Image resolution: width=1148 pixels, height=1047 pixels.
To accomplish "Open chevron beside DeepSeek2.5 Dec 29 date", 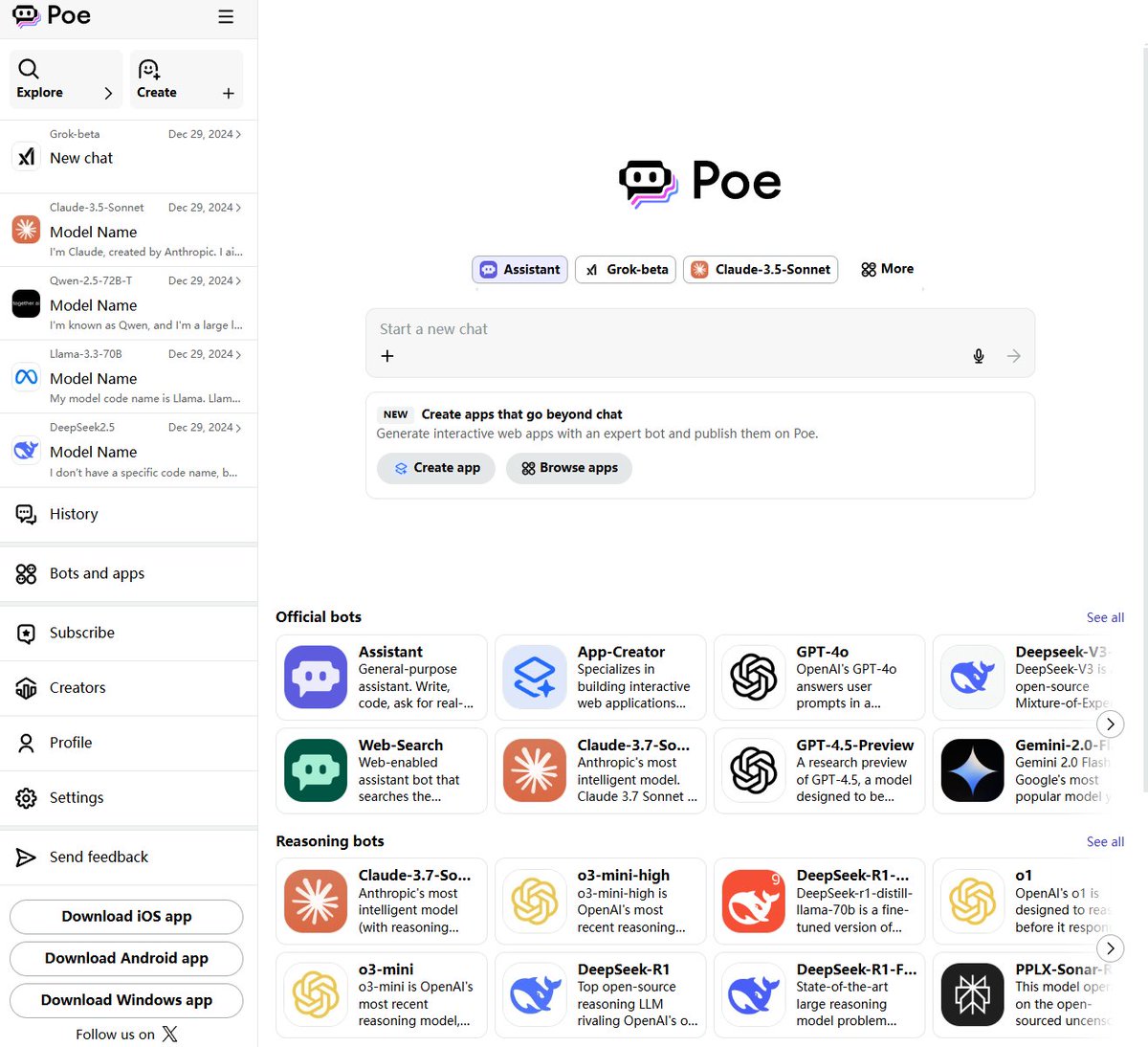I will pos(238,428).
